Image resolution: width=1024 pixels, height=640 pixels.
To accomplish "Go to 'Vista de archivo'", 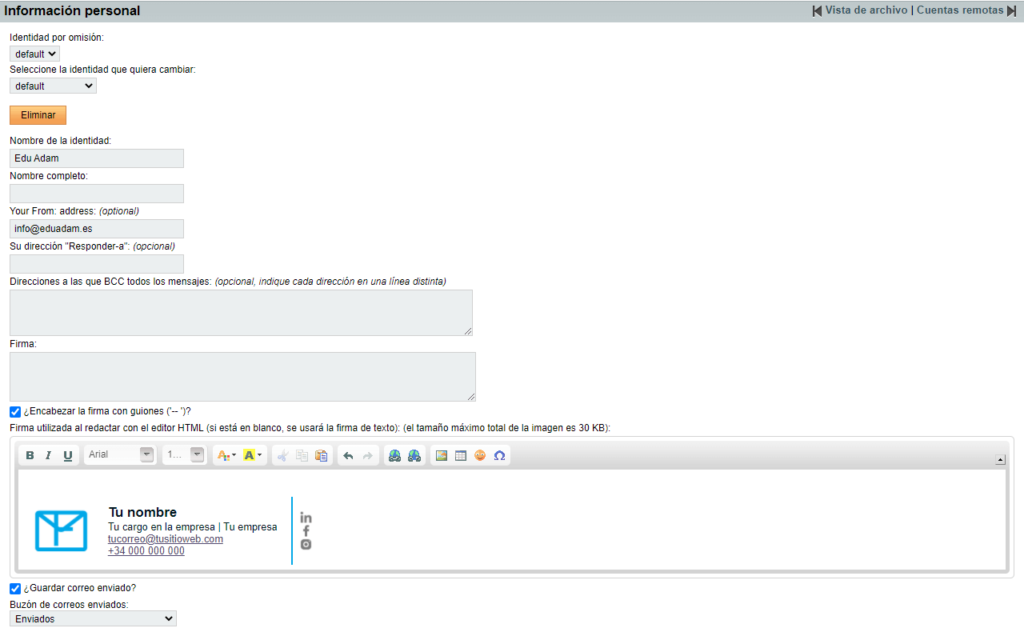I will point(865,10).
